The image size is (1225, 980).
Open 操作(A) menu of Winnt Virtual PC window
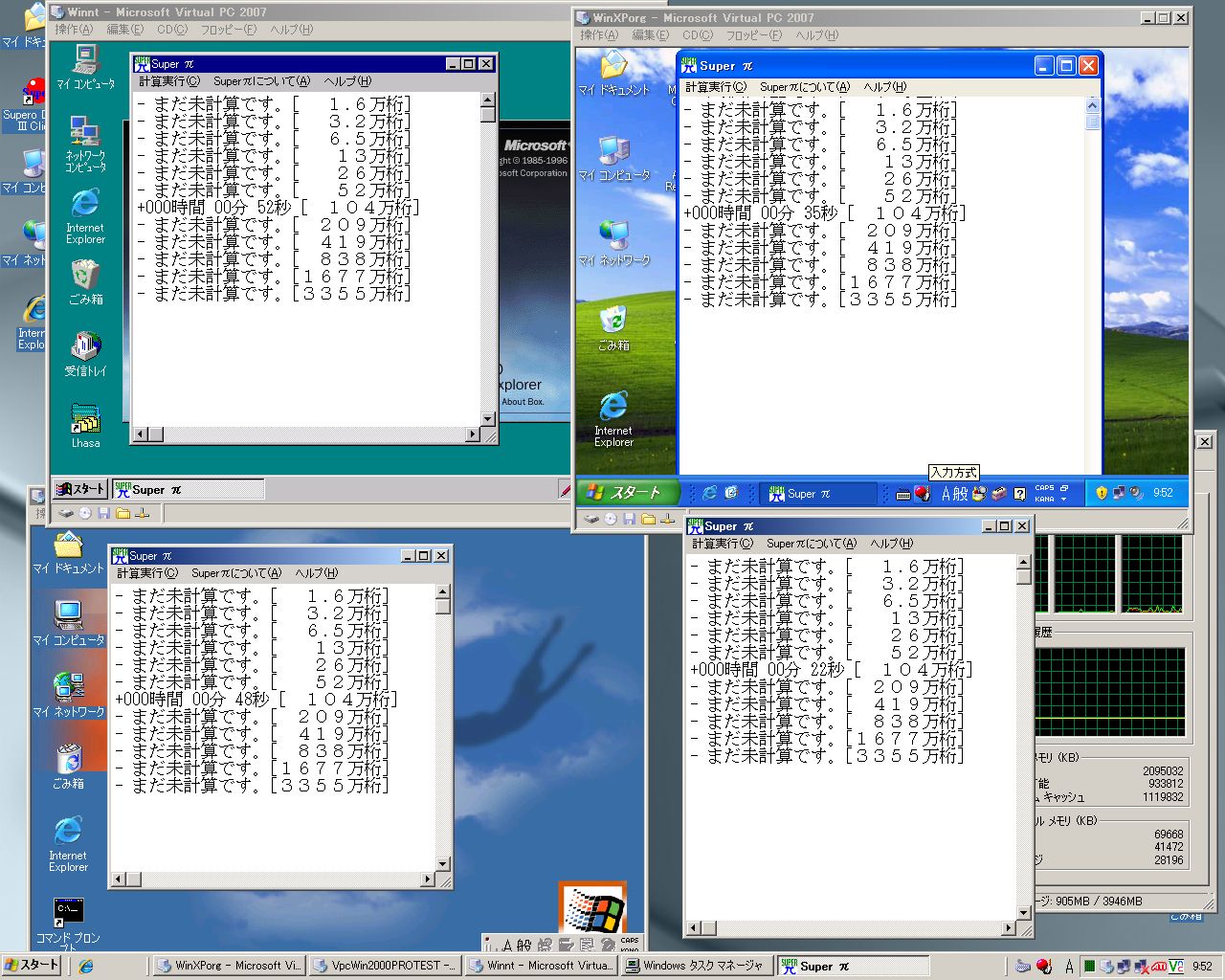point(73,30)
